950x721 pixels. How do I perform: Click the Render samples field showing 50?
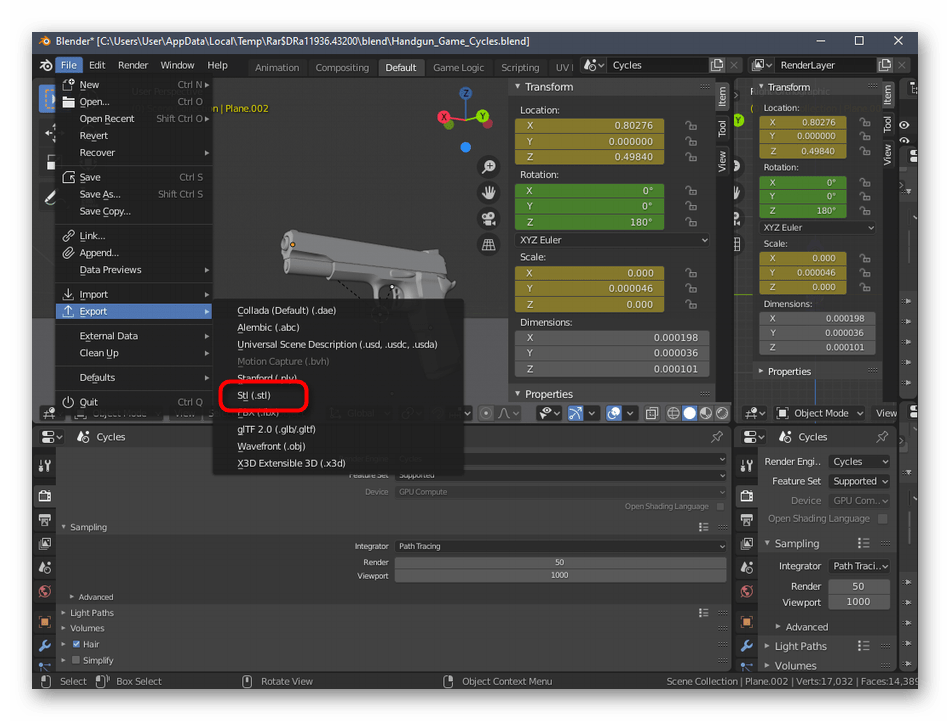(560, 562)
